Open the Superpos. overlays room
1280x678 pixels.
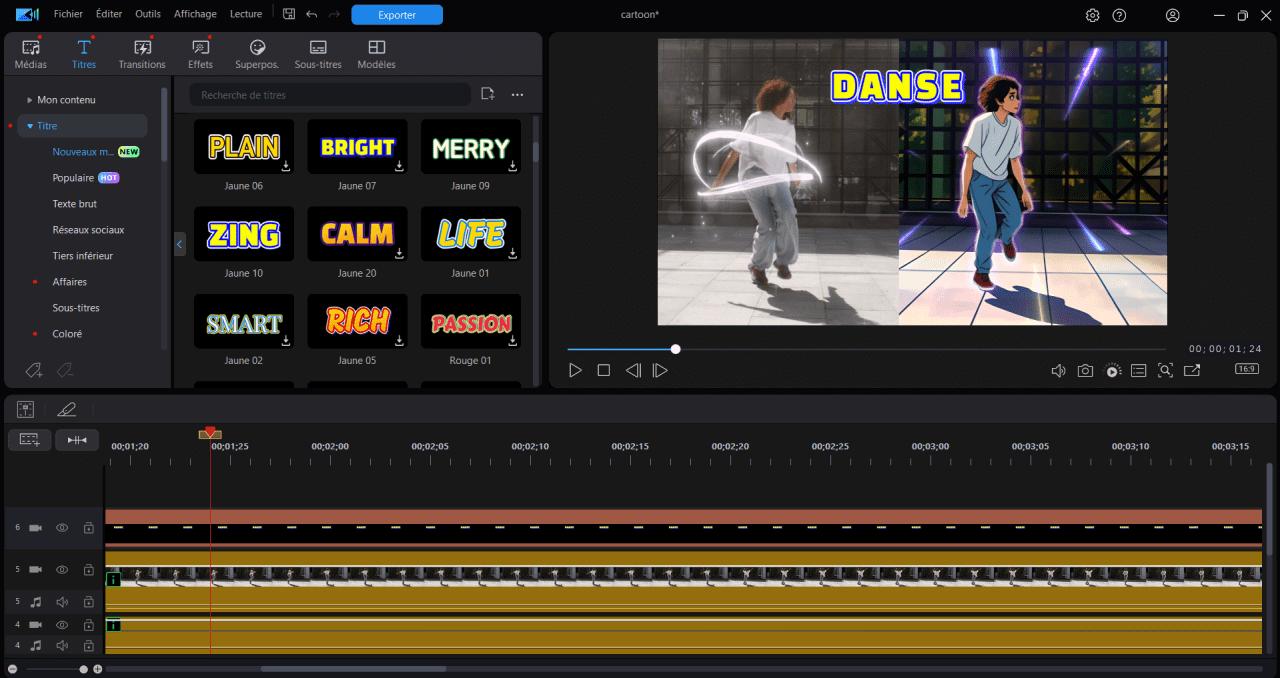(257, 54)
